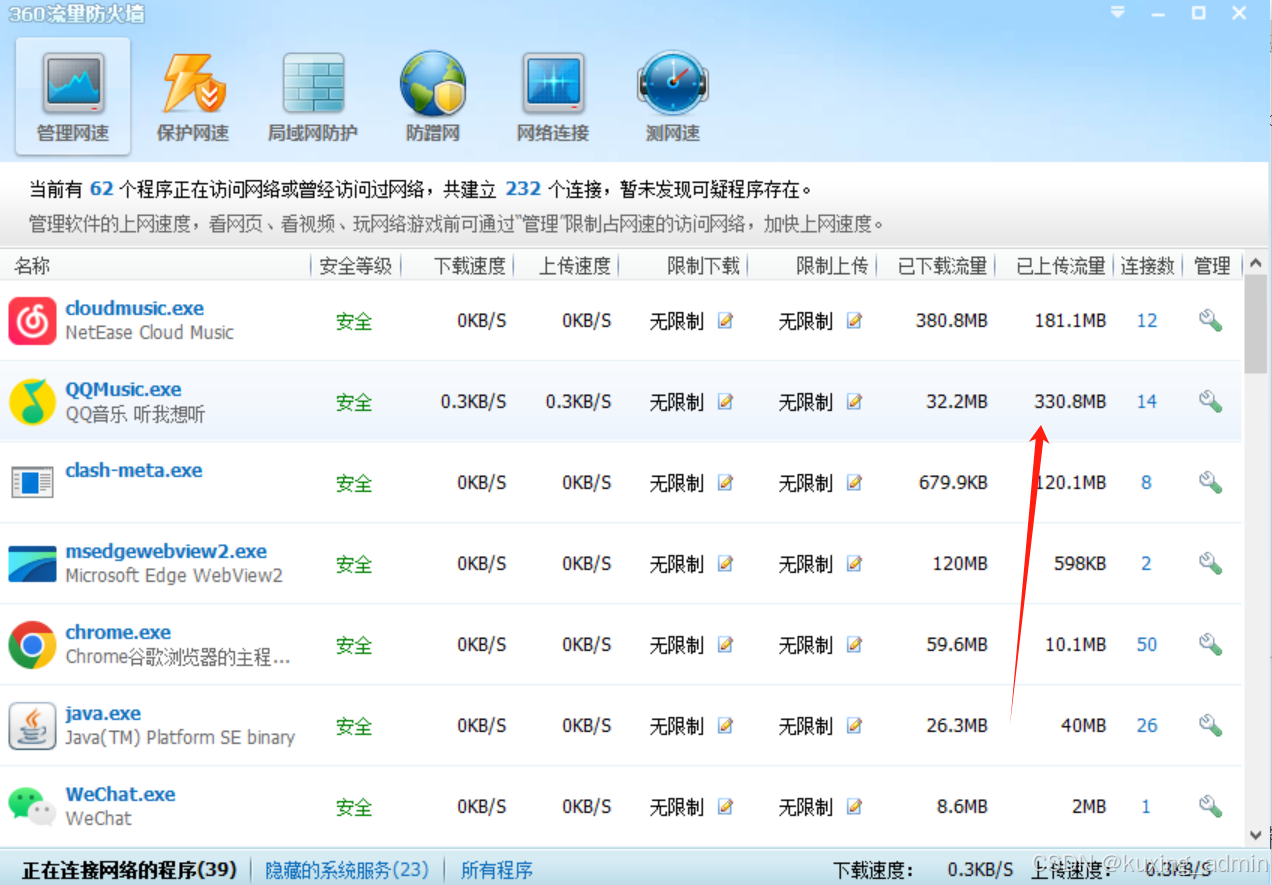Click the java.exe app icon

[32, 726]
